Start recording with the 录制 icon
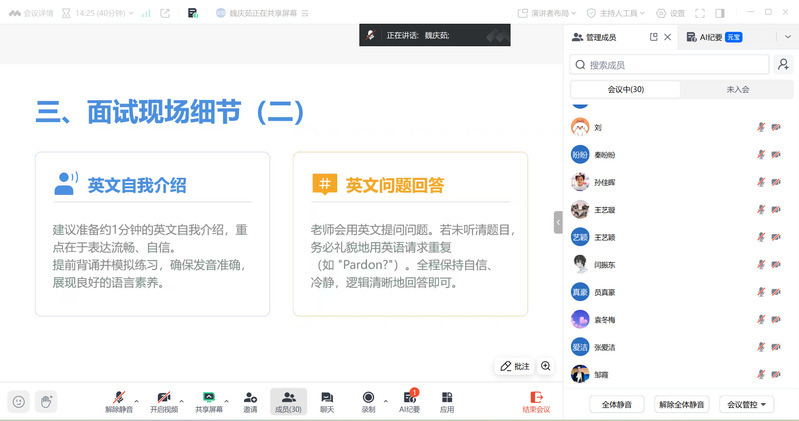Screen dimensions: 799x421 pyautogui.click(x=368, y=397)
